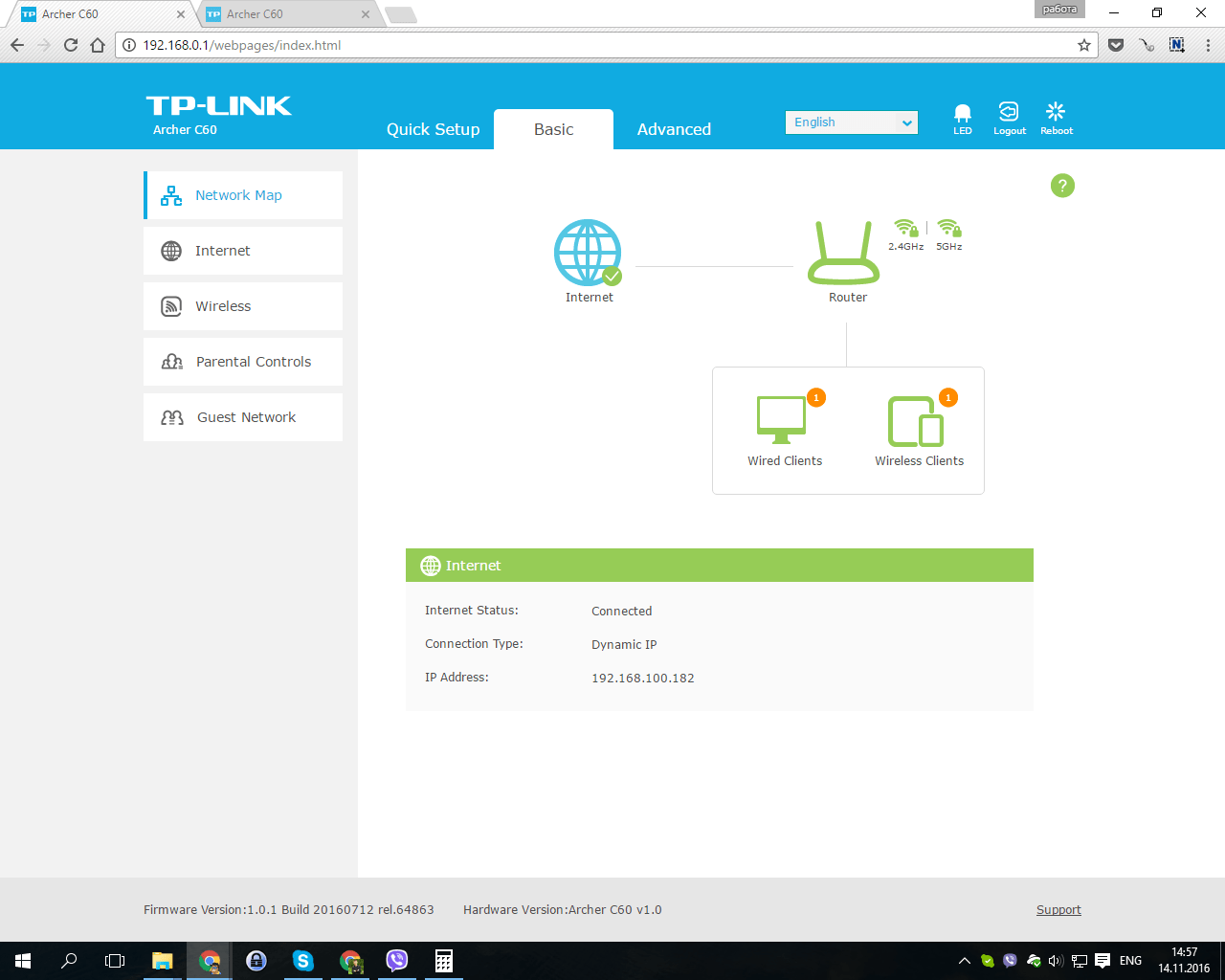Click the Router icon on the map
This screenshot has width=1225, height=980.
[x=843, y=255]
